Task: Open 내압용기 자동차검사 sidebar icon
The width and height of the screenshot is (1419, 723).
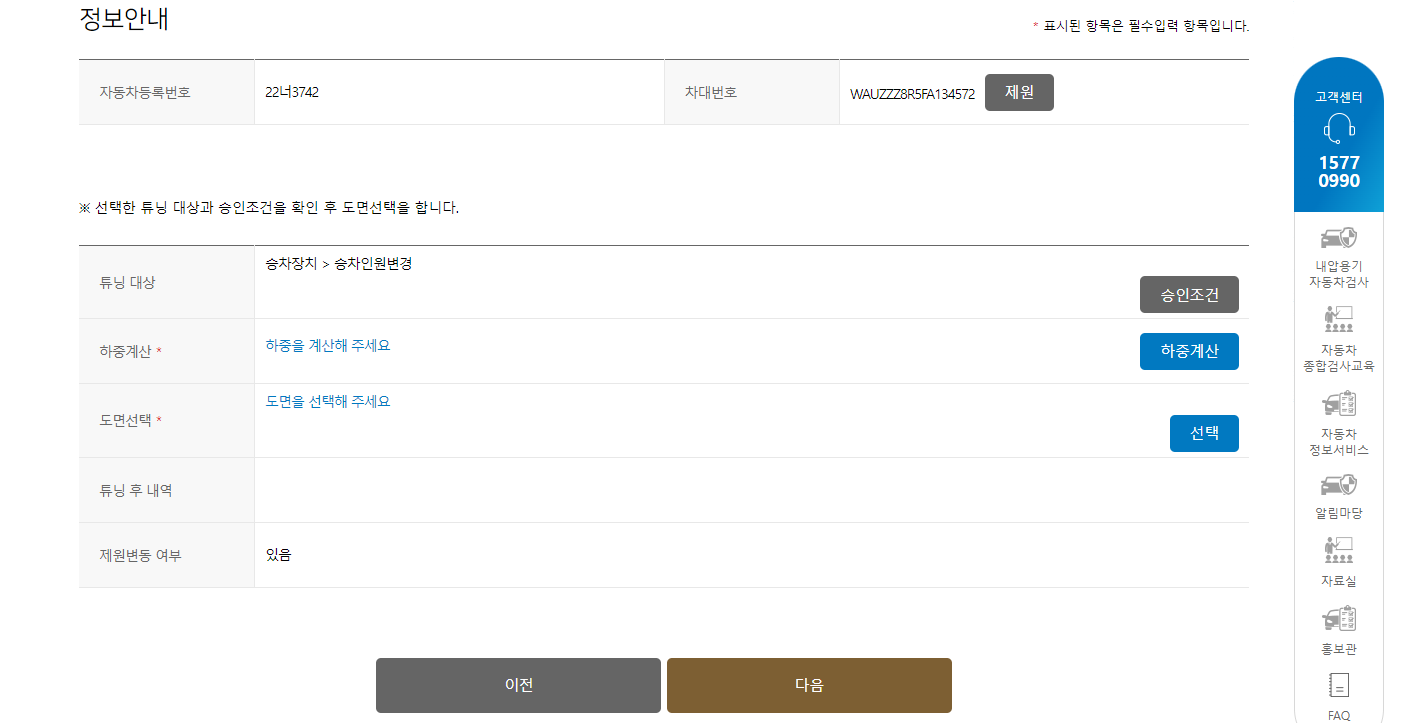Action: (x=1338, y=239)
